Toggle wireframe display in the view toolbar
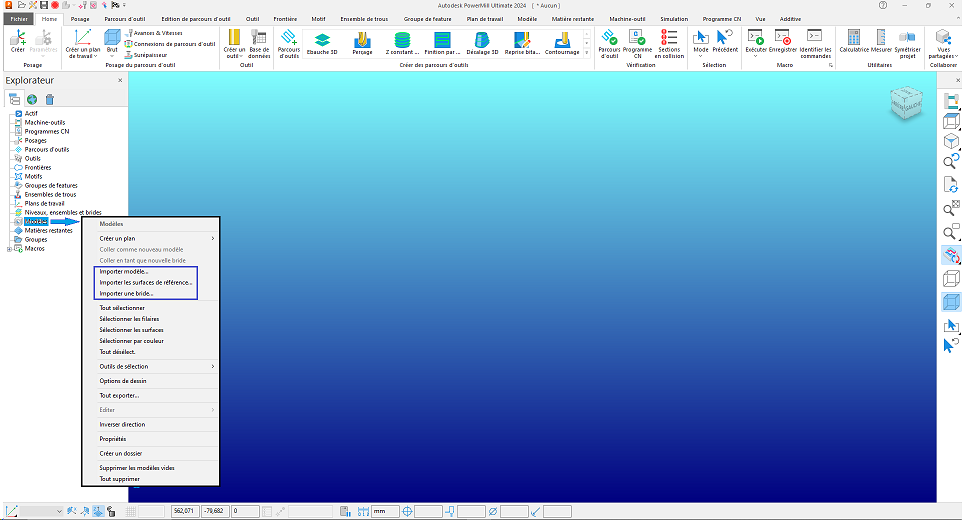 (x=951, y=279)
